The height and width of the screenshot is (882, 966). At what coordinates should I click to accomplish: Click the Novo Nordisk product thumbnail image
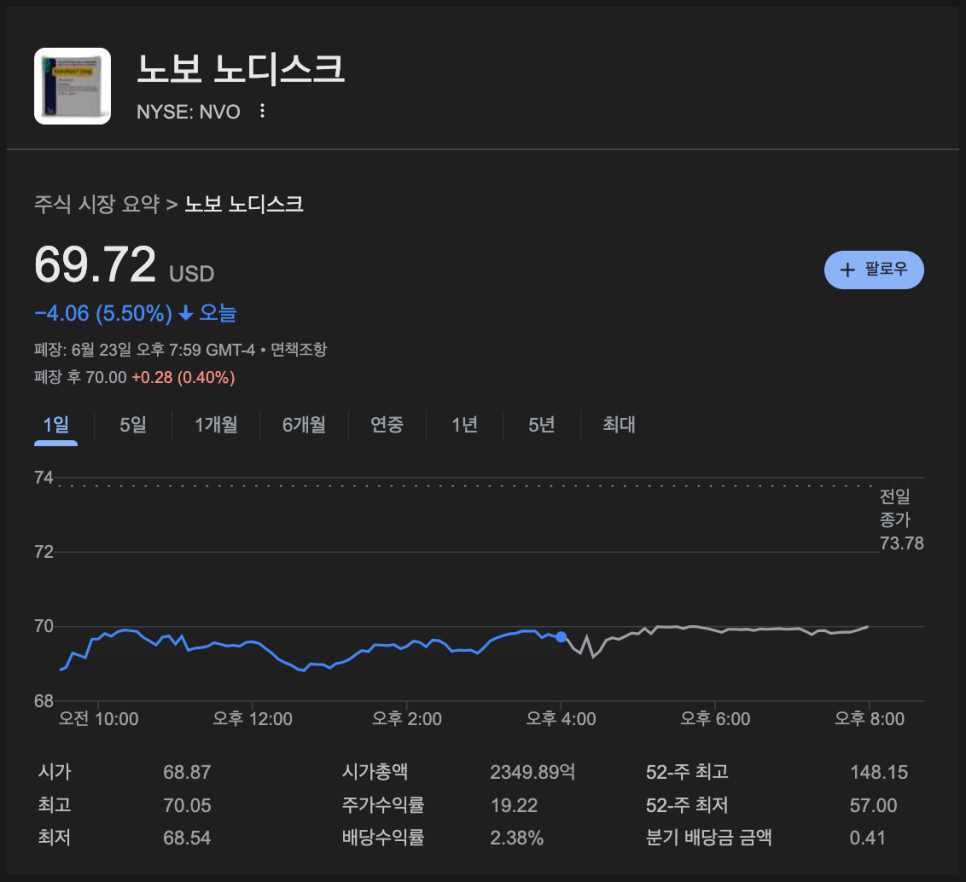tap(73, 86)
